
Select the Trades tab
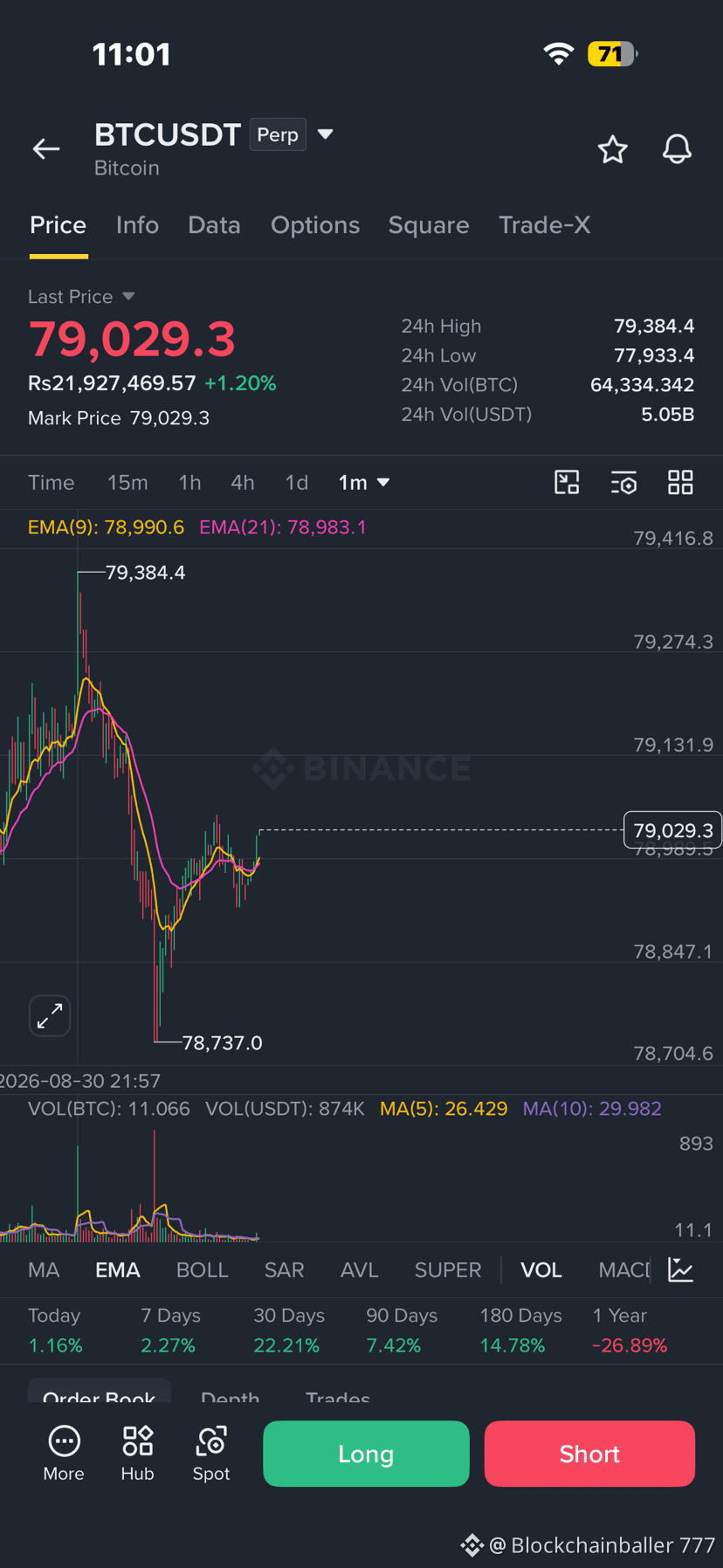(x=338, y=1396)
